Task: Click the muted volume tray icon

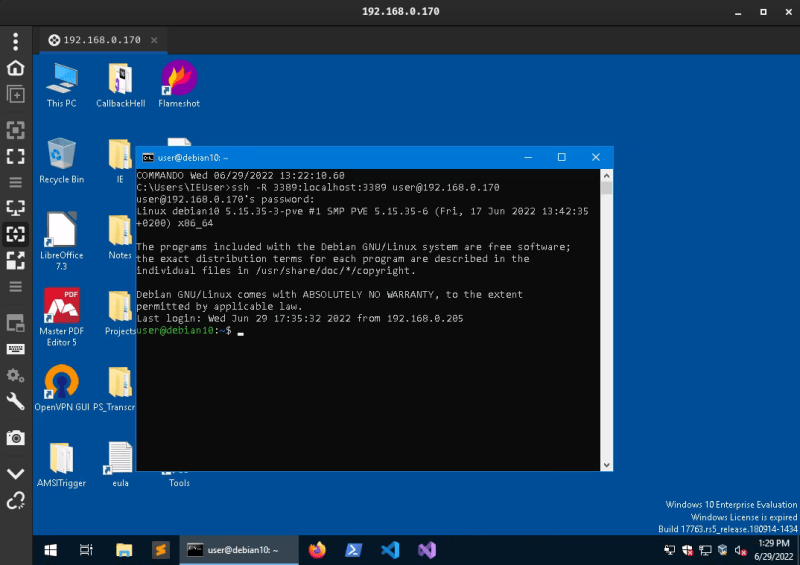Action: point(740,550)
